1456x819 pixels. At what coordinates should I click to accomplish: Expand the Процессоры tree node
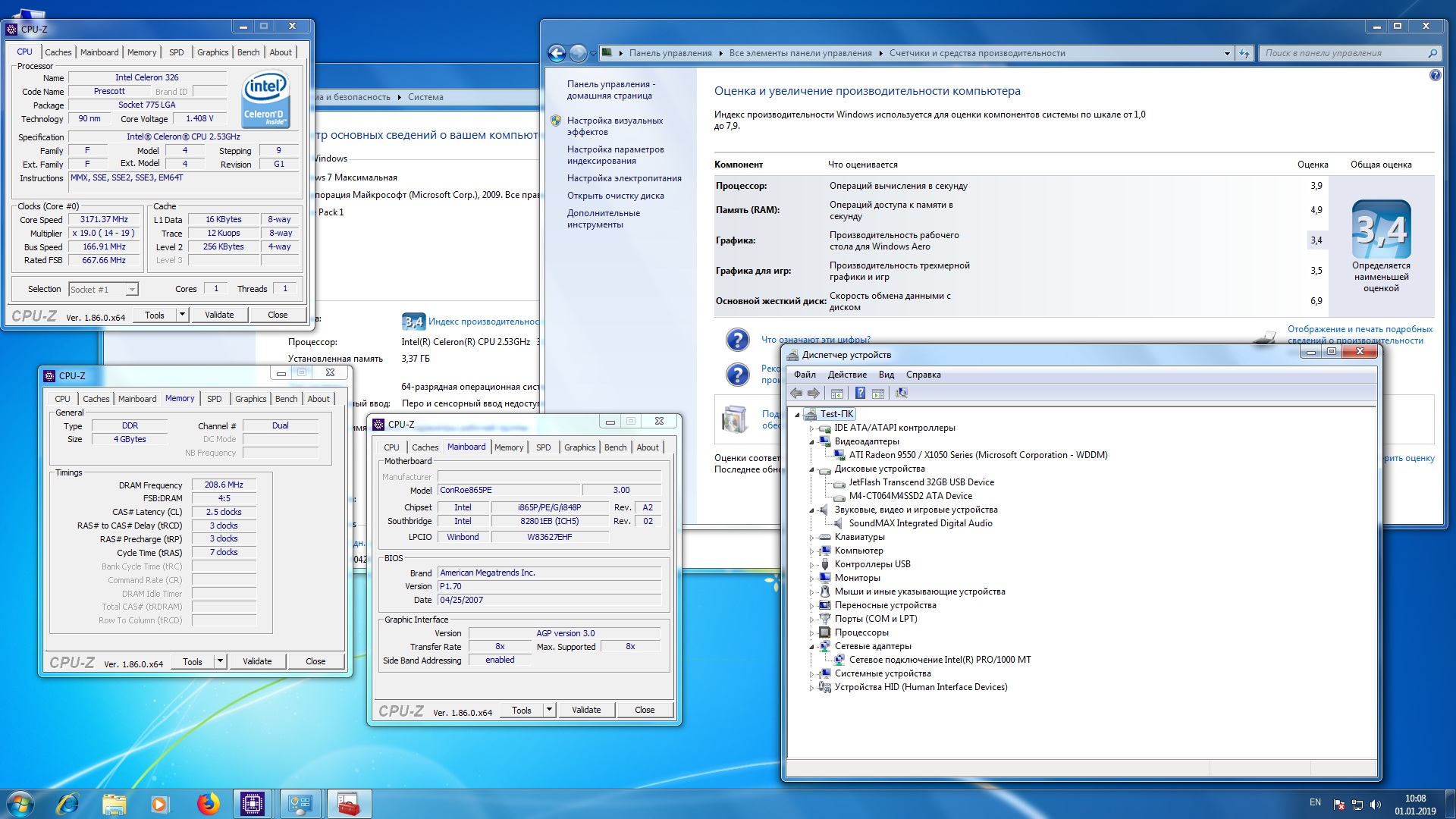pos(811,633)
